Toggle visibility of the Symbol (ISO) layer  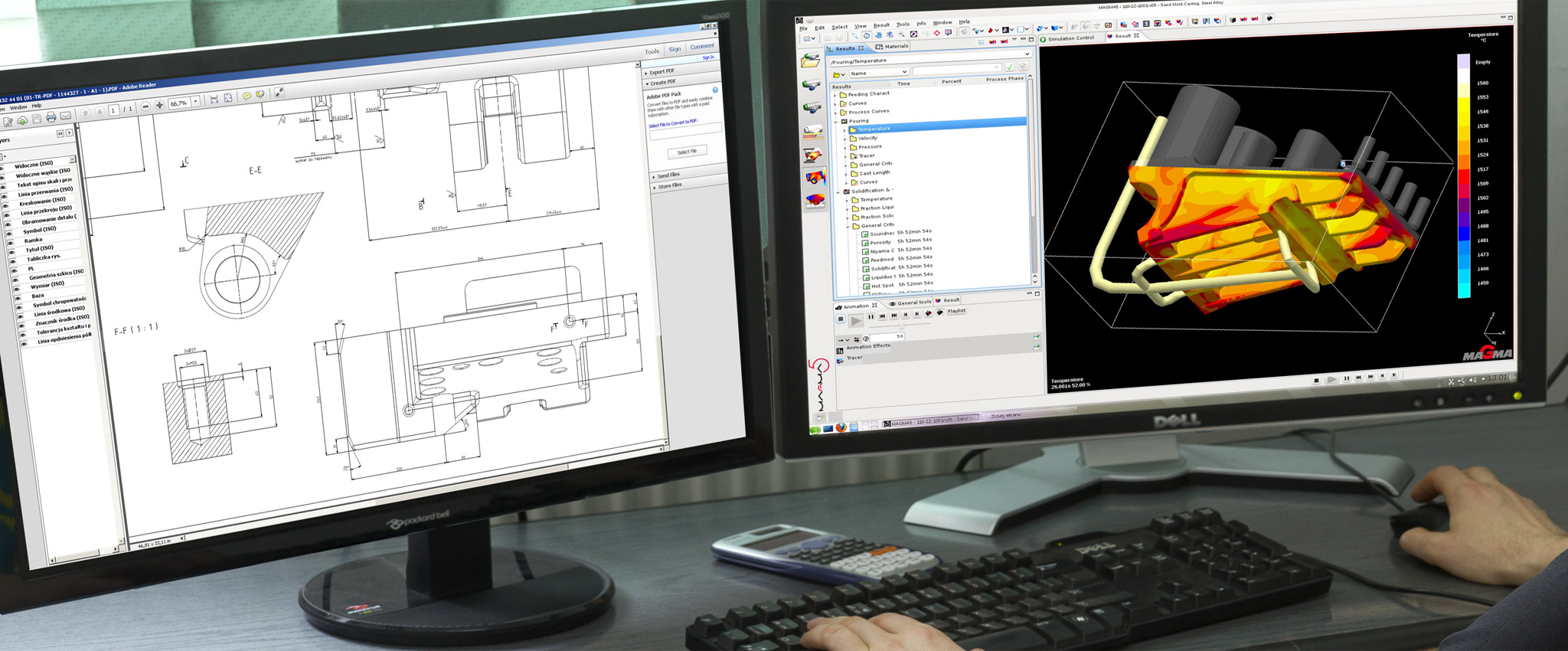click(x=8, y=233)
